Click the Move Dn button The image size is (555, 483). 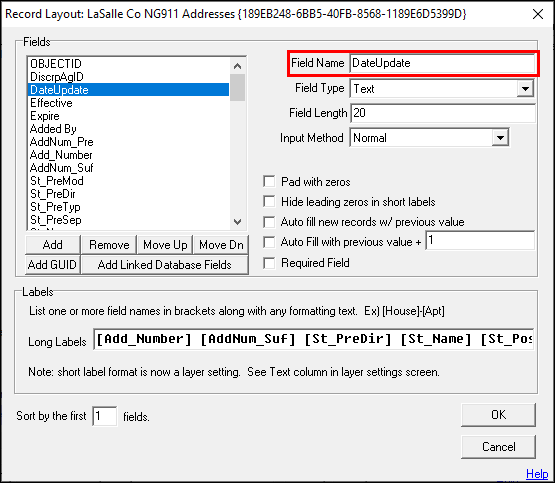[221, 245]
